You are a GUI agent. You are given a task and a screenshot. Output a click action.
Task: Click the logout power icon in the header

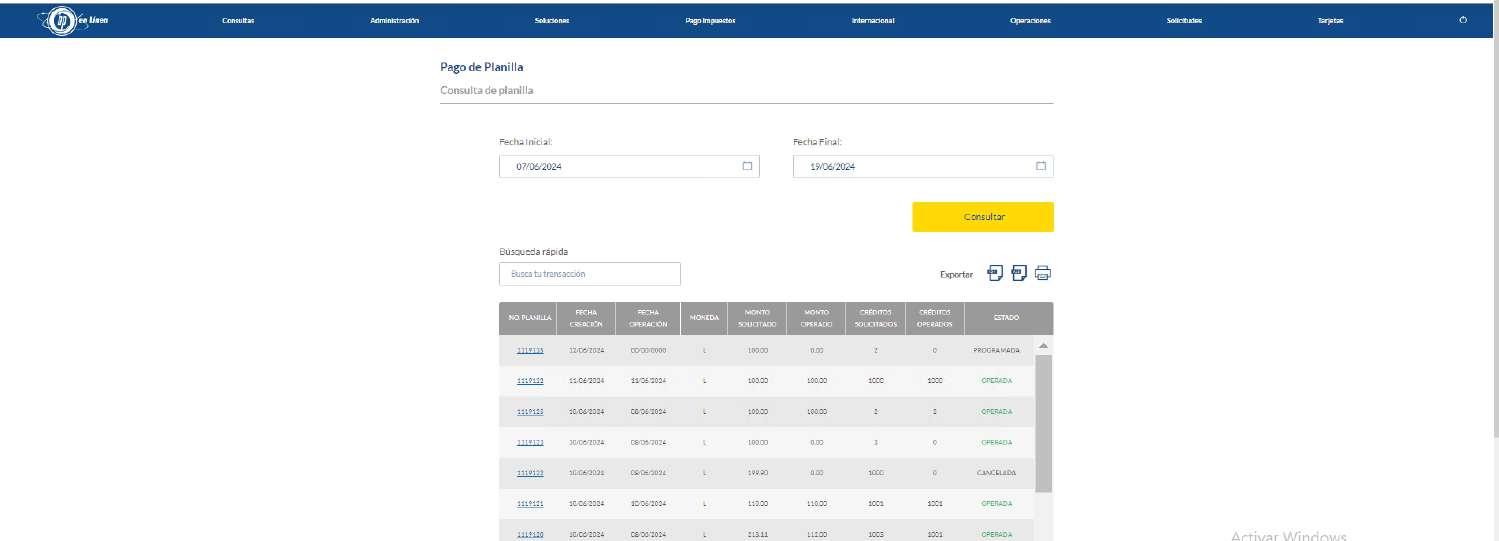(x=1464, y=20)
